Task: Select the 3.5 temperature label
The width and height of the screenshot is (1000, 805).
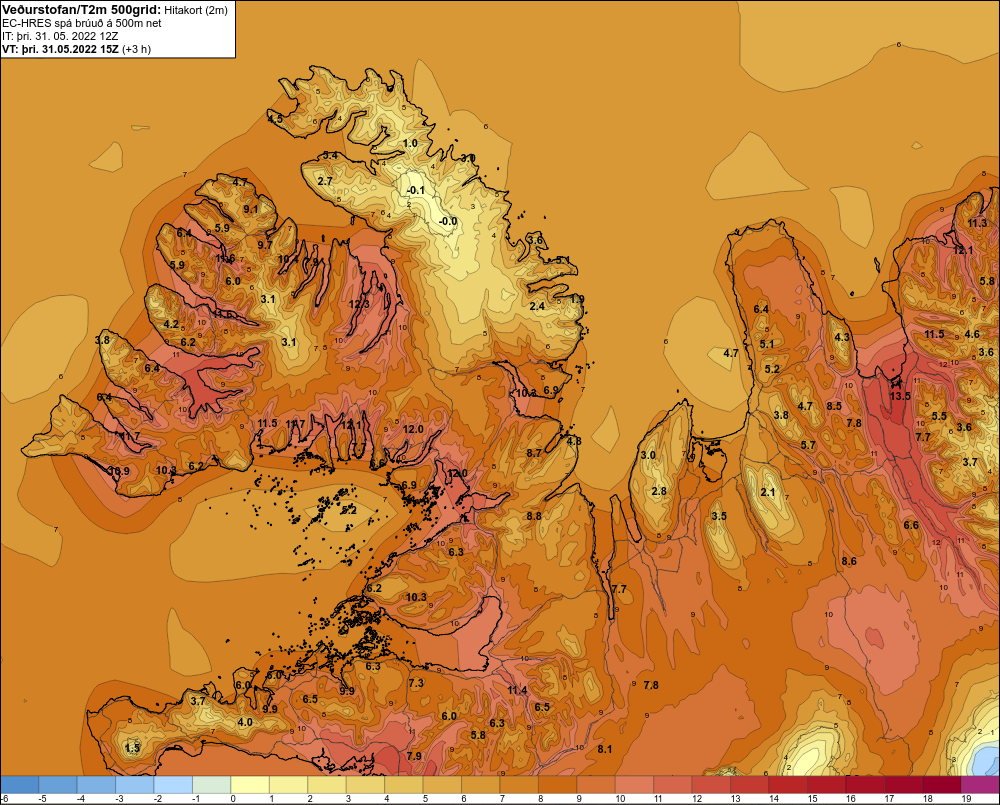Action: pos(719,516)
